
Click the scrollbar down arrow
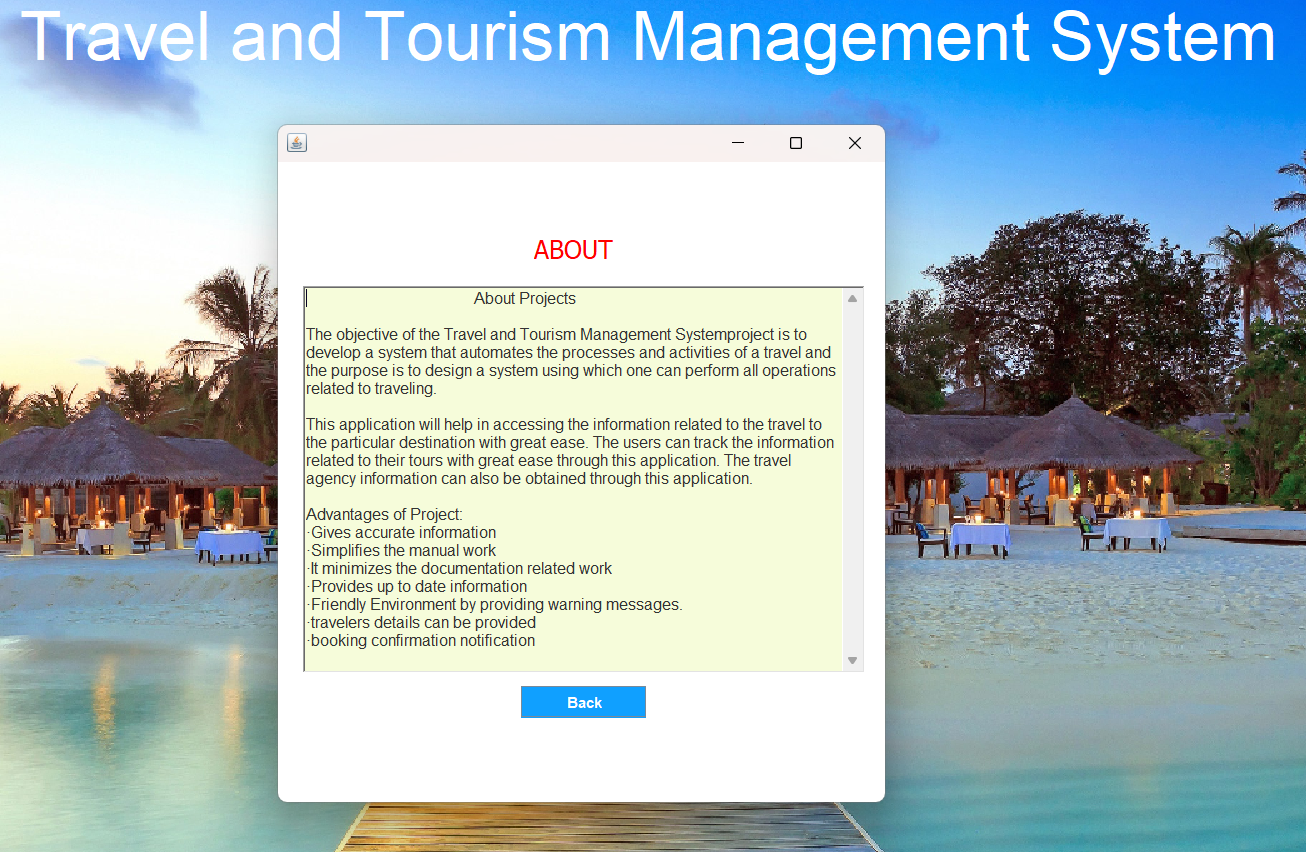tap(853, 661)
